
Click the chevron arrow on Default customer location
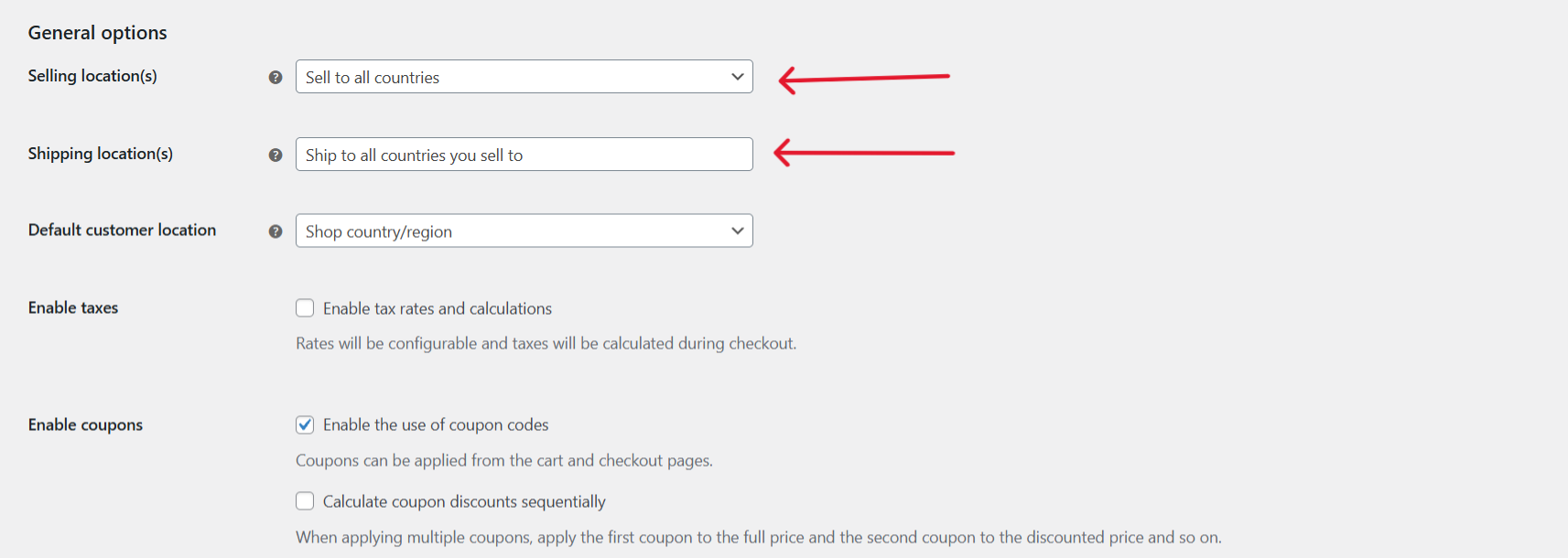pos(737,231)
